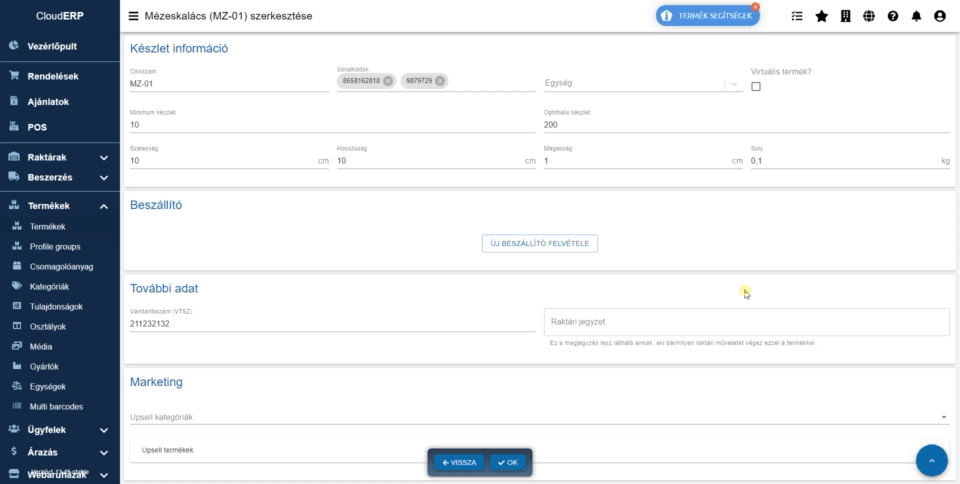Open the Egység dropdown

643,83
